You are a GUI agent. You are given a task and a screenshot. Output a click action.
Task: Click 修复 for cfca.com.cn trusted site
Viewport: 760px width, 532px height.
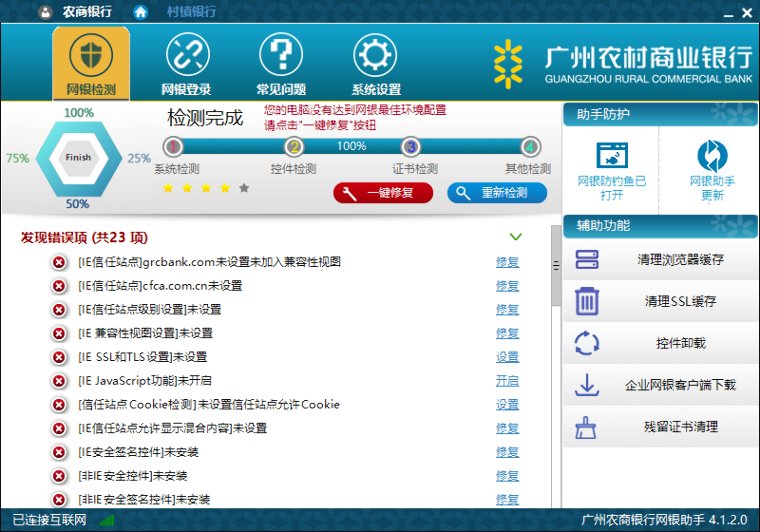tap(507, 286)
